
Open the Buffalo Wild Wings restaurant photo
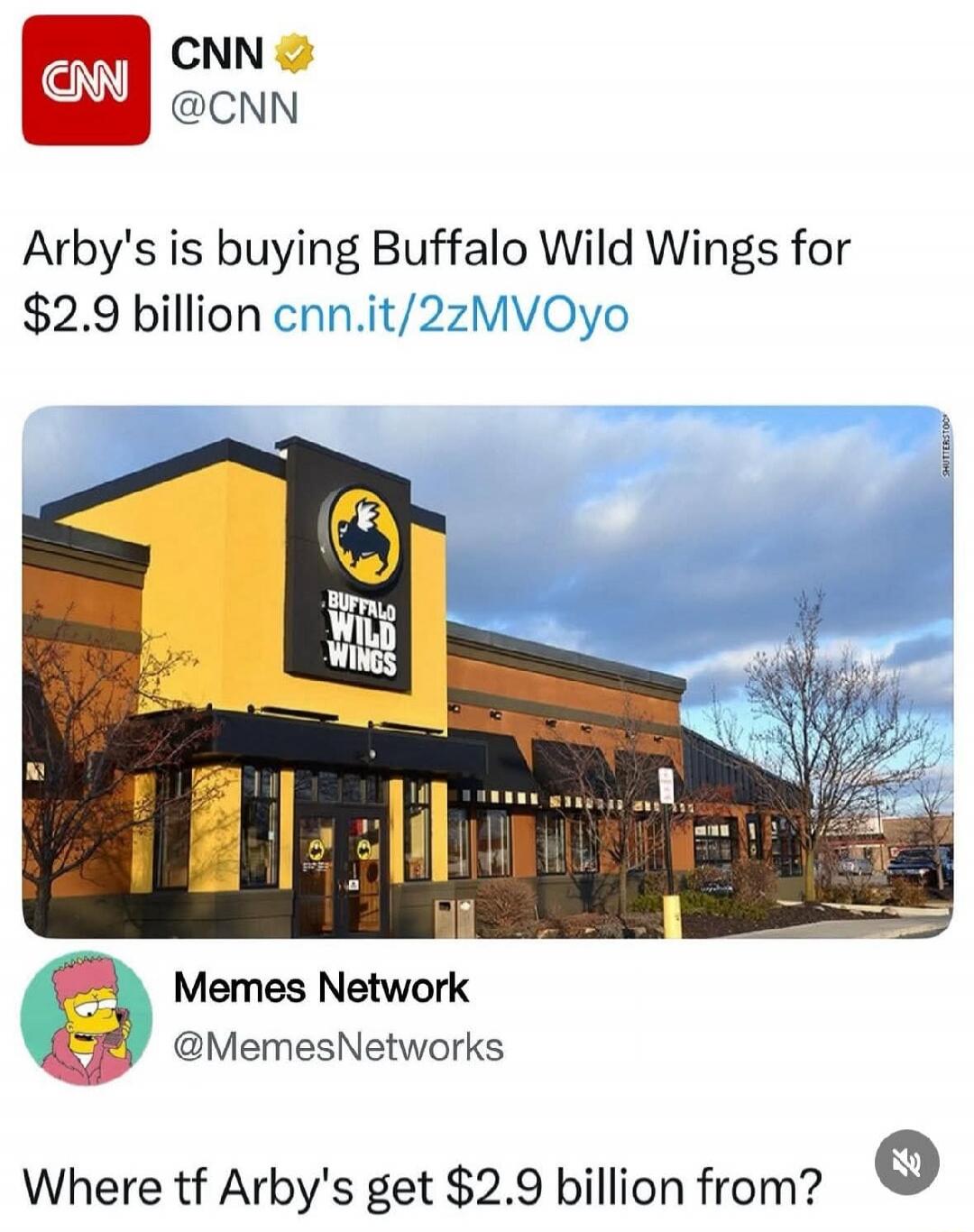(x=487, y=672)
